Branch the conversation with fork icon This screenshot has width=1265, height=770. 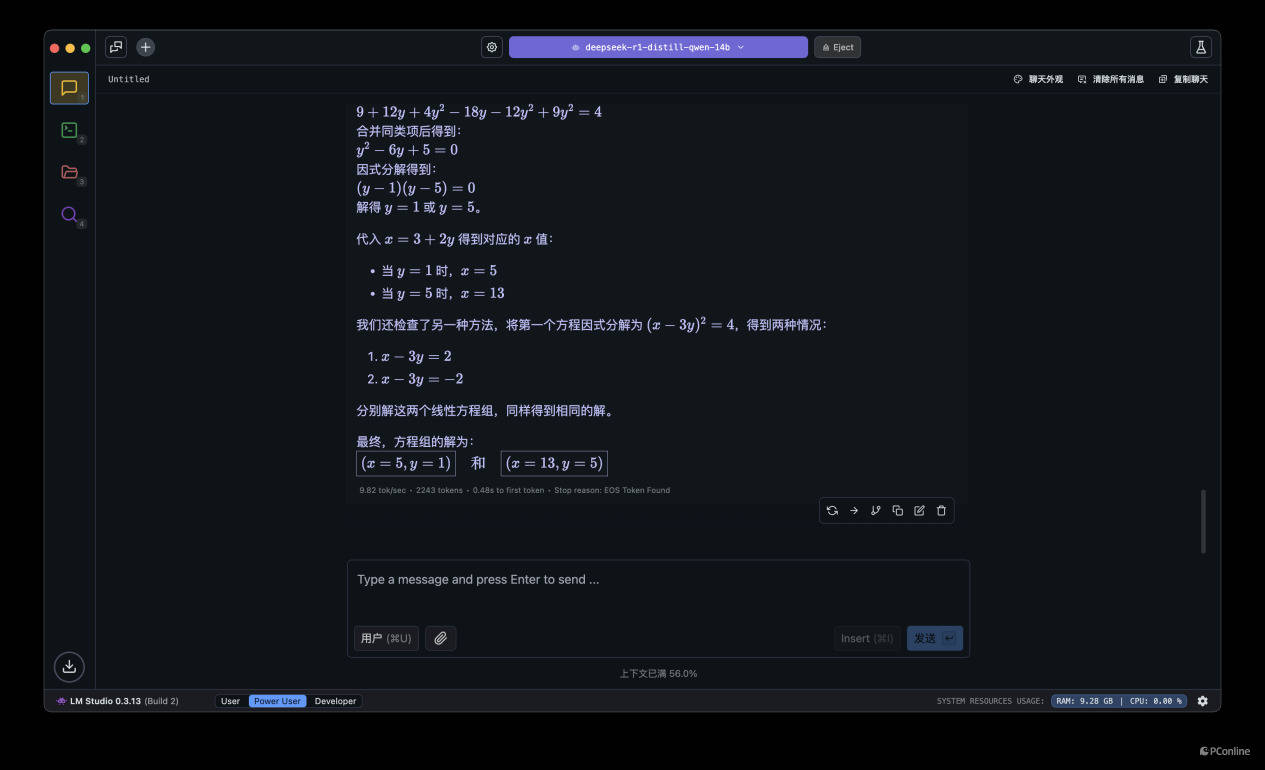[x=875, y=511]
